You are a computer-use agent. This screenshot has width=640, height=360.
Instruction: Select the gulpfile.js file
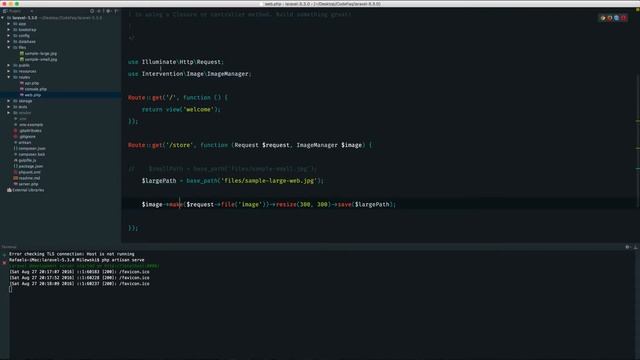[27, 160]
